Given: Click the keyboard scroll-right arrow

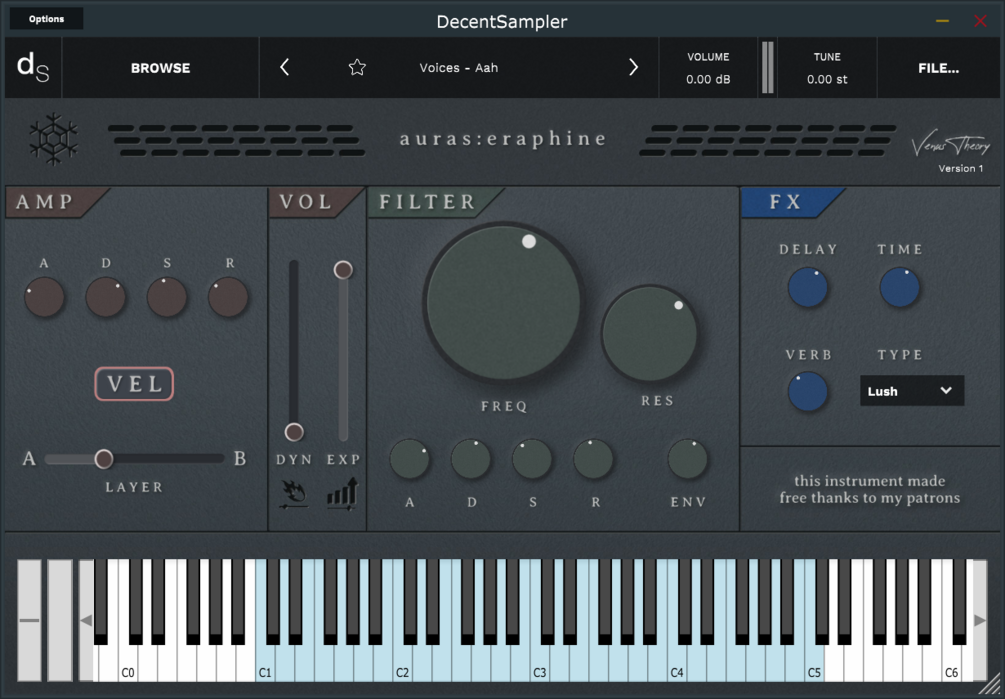Looking at the screenshot, I should [x=980, y=620].
